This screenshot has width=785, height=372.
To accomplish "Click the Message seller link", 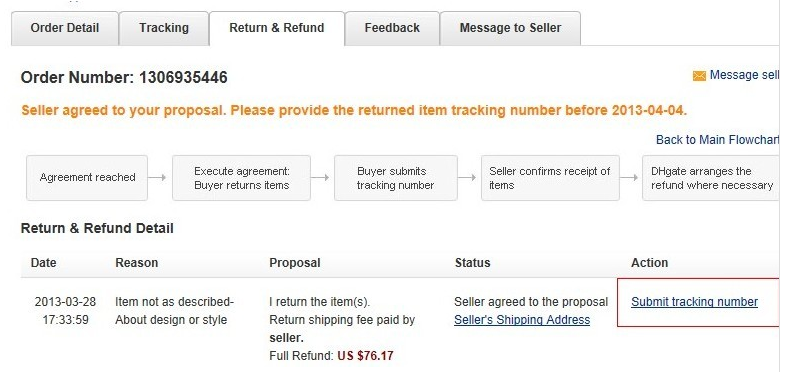I will coord(744,75).
